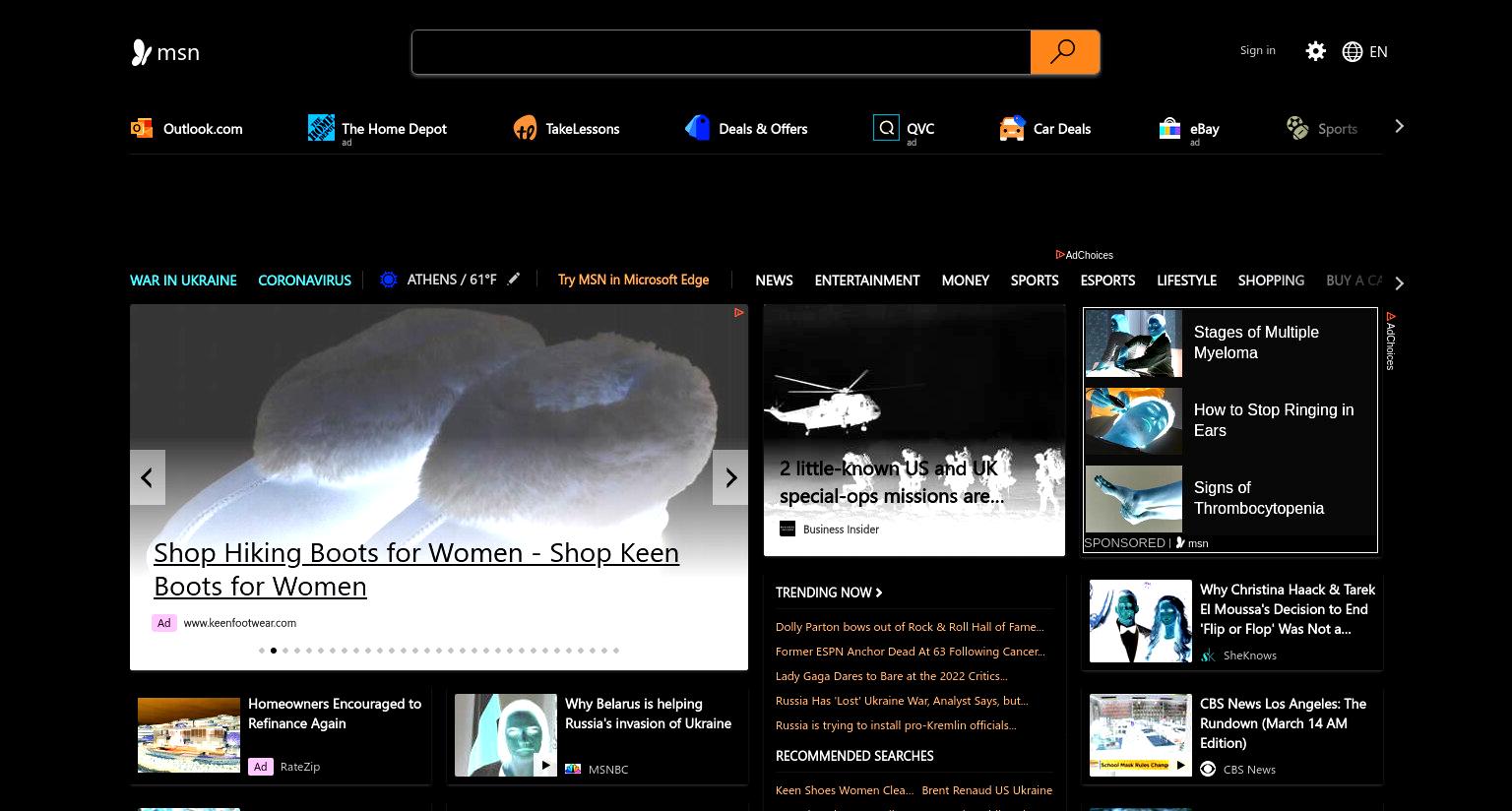
Task: Open How to Stop Ringing in Ears
Action: click(1274, 420)
